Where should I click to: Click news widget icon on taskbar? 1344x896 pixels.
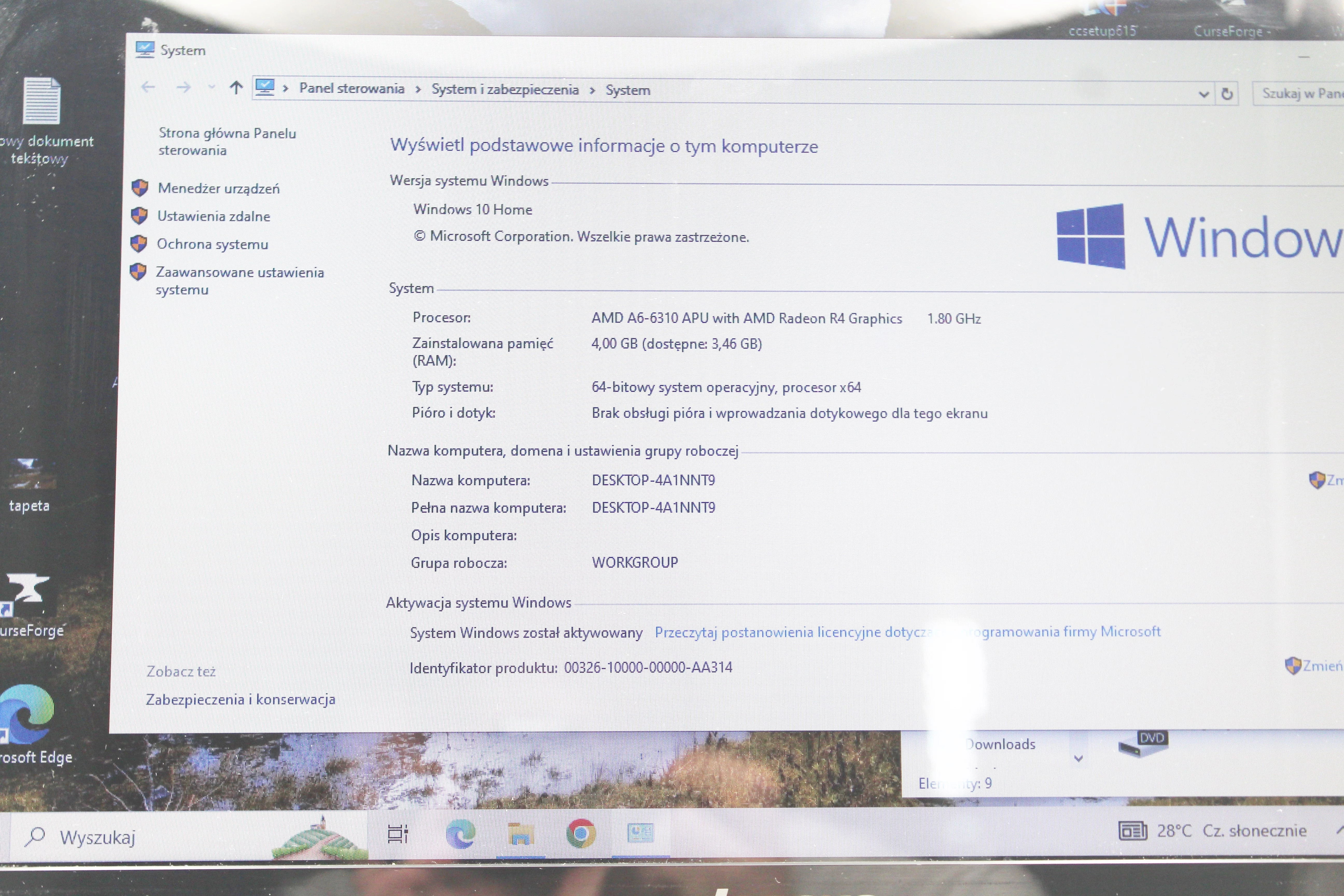pyautogui.click(x=1132, y=831)
